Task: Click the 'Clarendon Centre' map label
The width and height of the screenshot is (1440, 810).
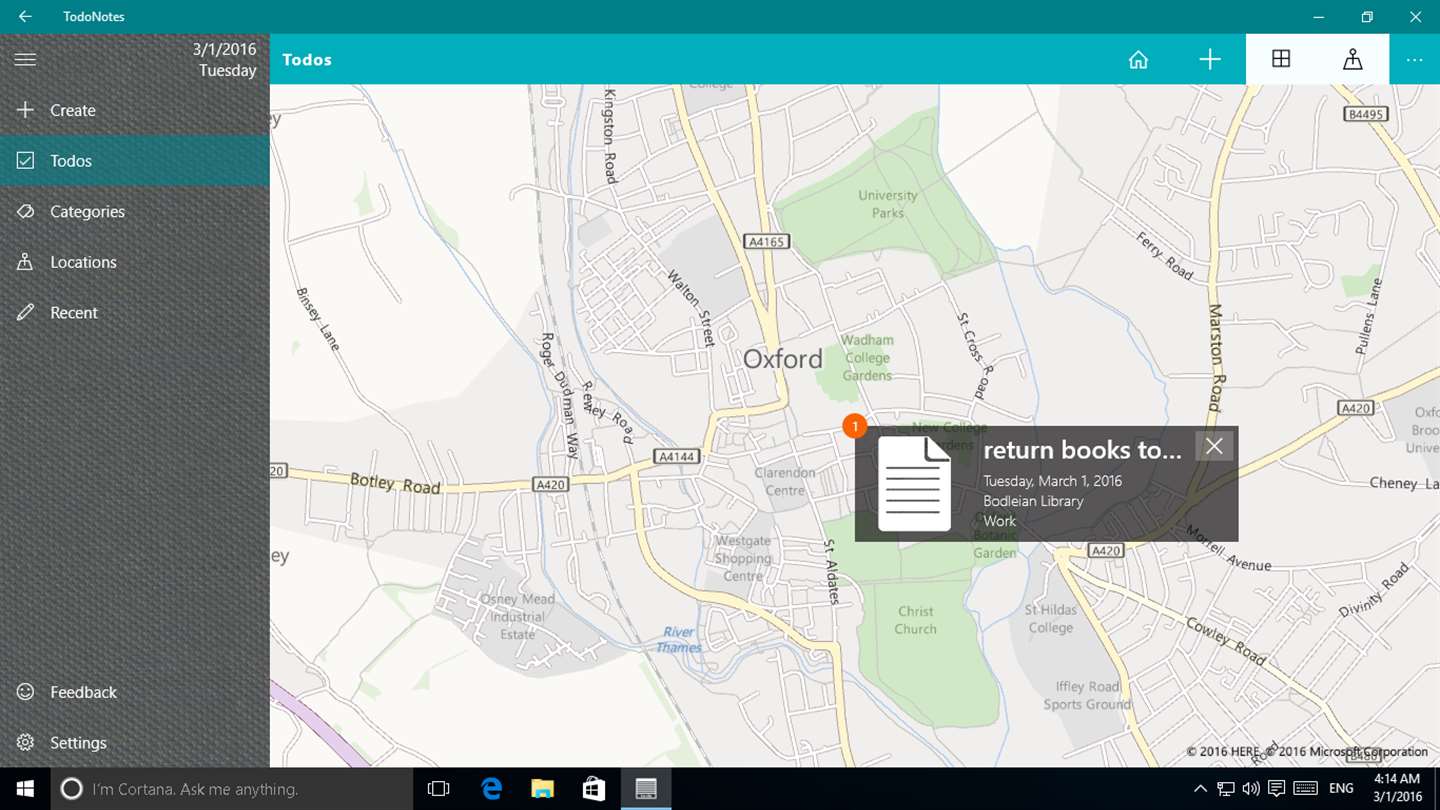Action: (785, 481)
